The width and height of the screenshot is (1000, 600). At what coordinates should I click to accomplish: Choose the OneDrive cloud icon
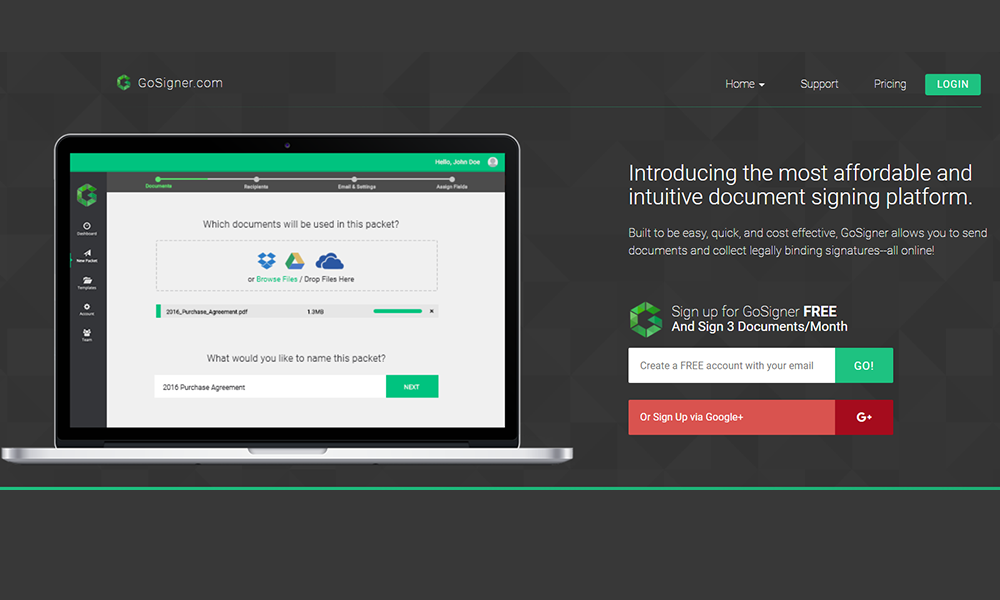point(329,261)
